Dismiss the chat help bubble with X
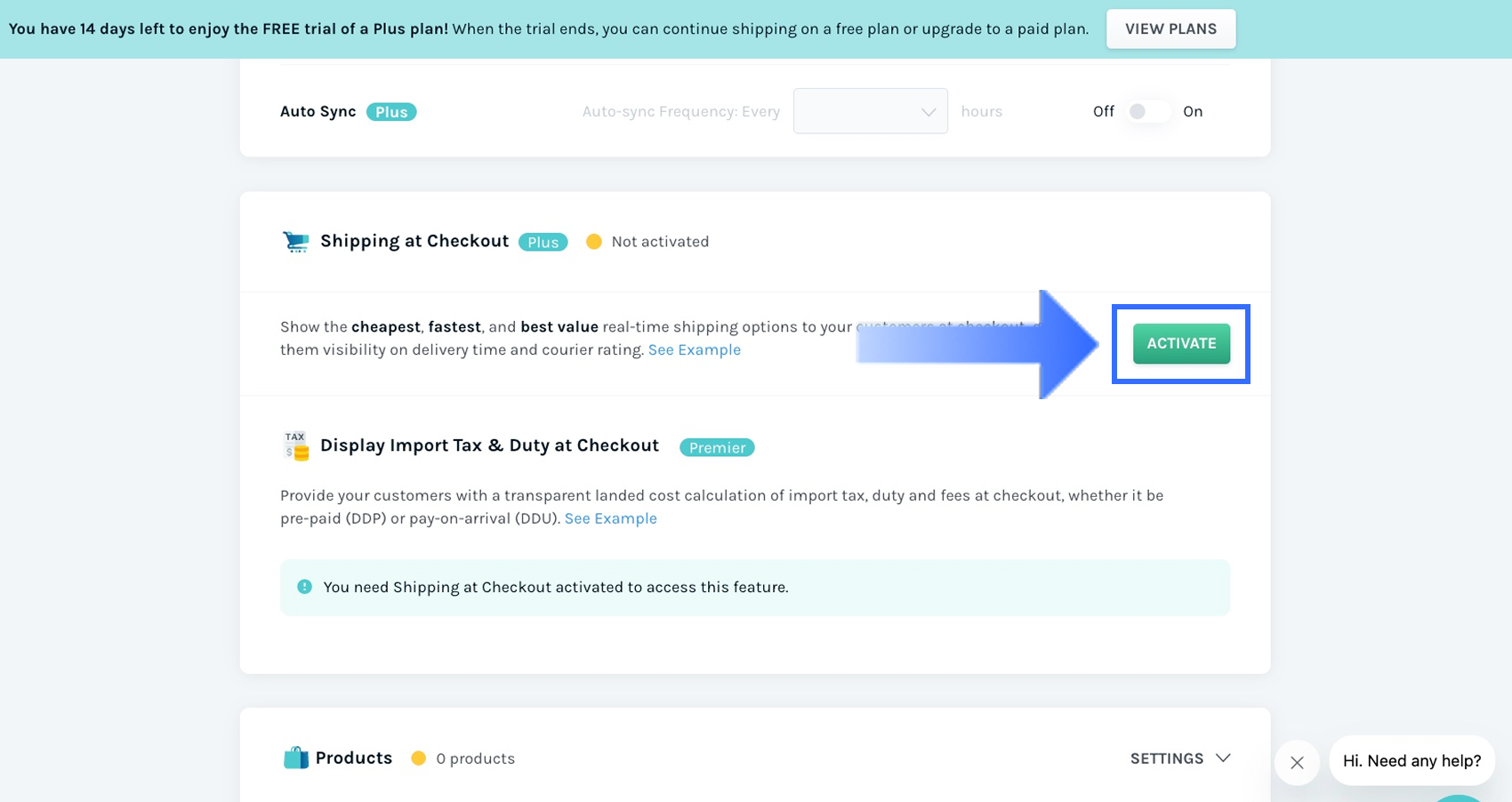 [x=1297, y=762]
